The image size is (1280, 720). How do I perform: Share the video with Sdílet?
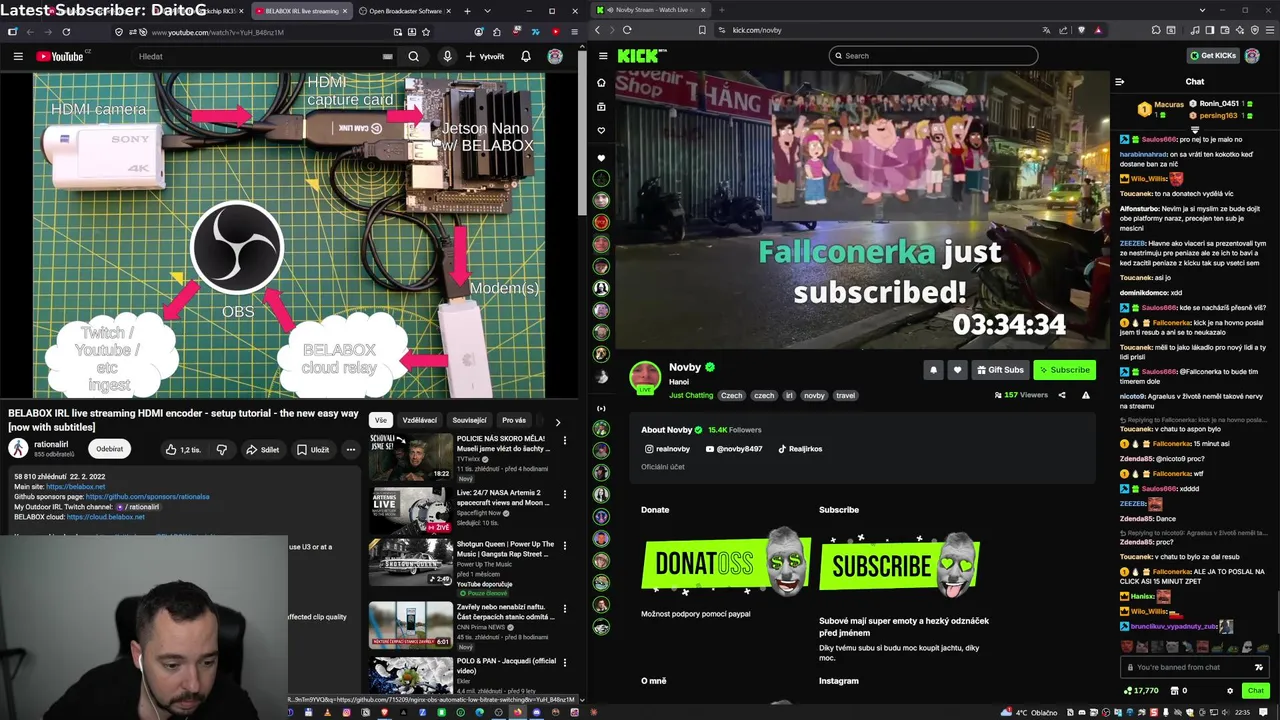[263, 450]
